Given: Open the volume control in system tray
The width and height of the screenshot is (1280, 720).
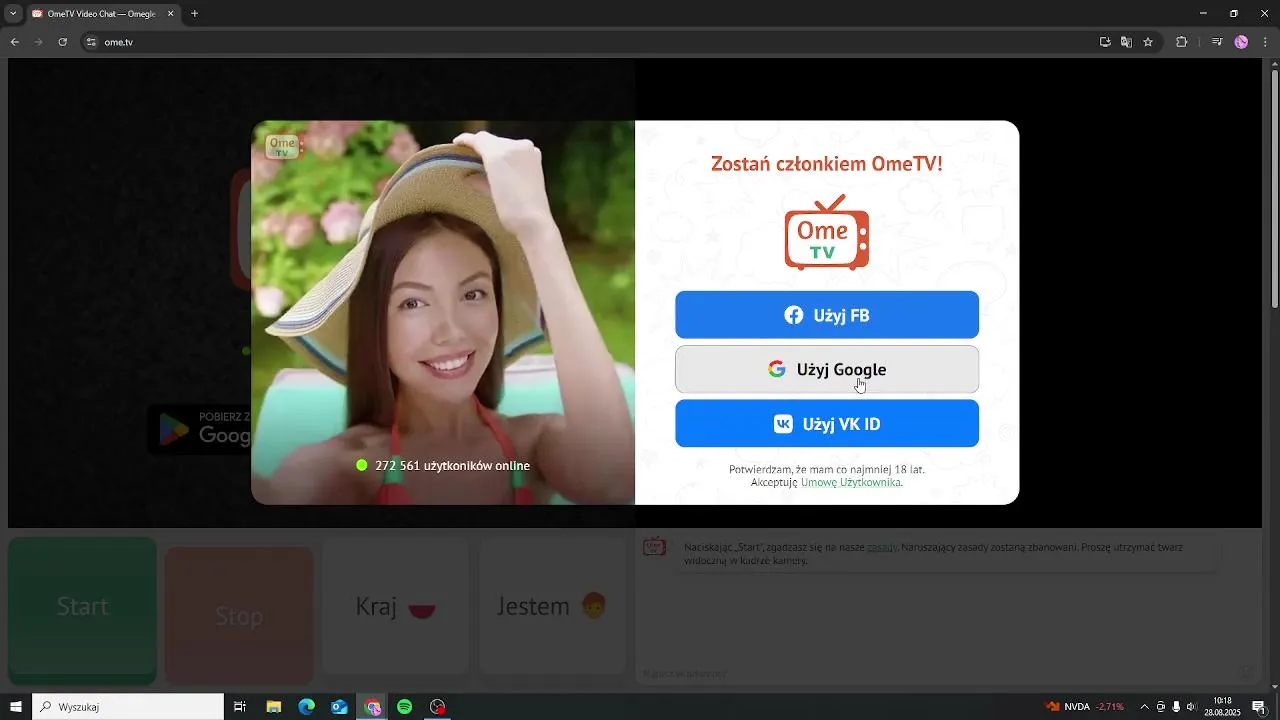Looking at the screenshot, I should pyautogui.click(x=1191, y=707).
